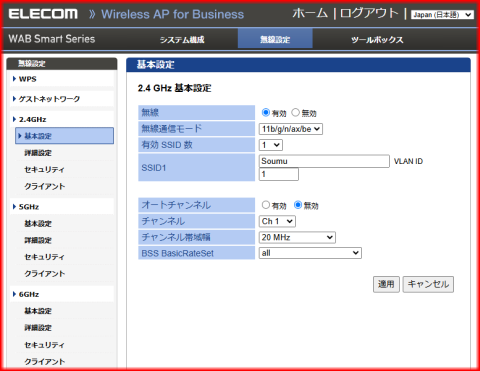480x371 pixels.
Task: Click 2.4 GHz 基本設定 heading text
Action: coord(174,88)
